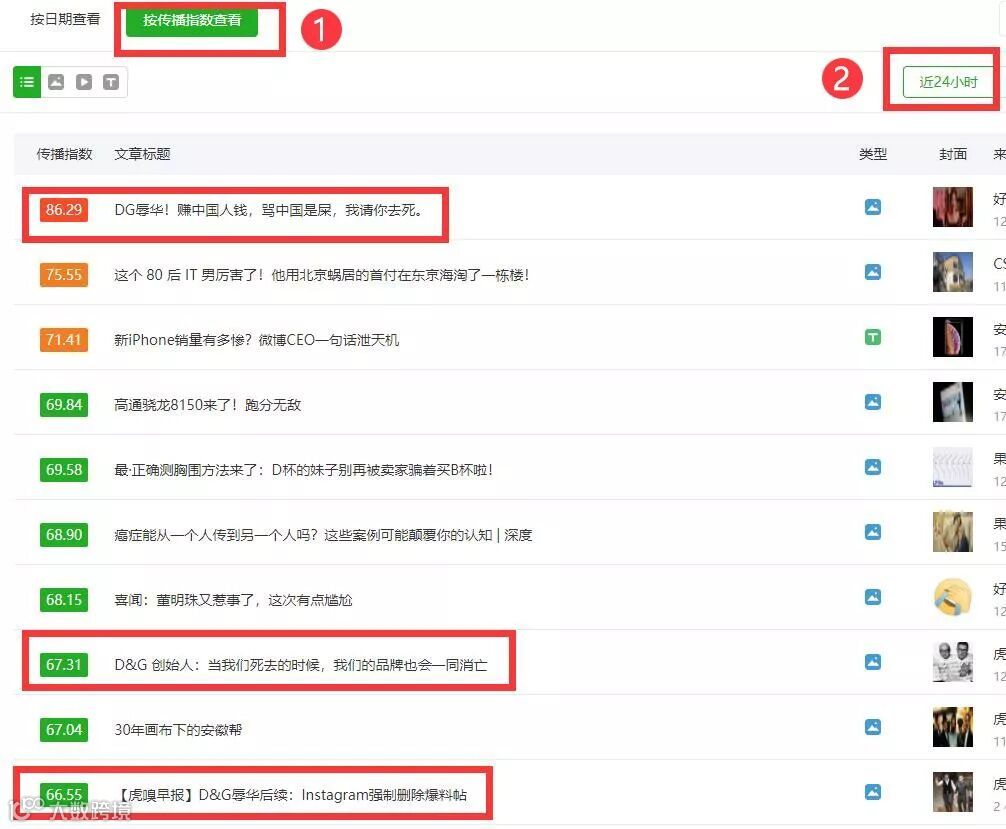Screen dimensions: 1006x829
Task: Click image type icon in 测胸围方法 row
Action: point(873,466)
